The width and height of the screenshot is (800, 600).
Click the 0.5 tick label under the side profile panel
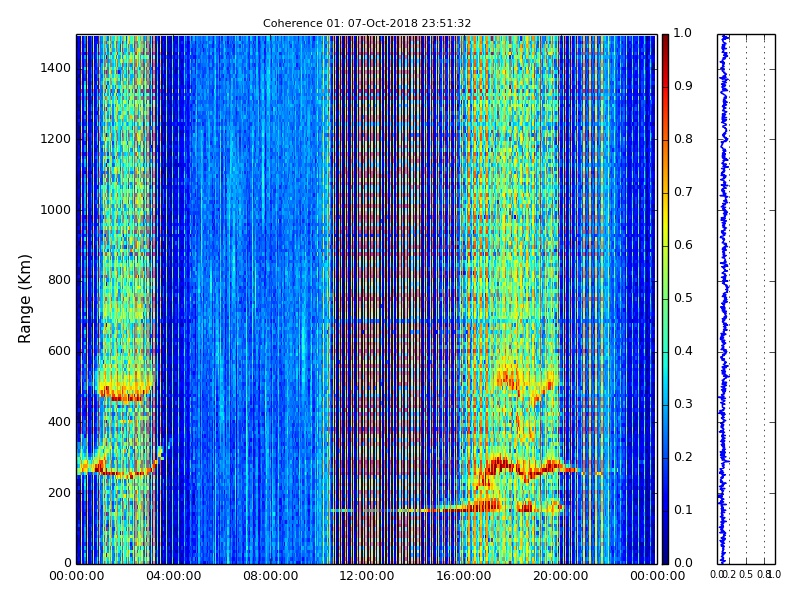tap(746, 575)
